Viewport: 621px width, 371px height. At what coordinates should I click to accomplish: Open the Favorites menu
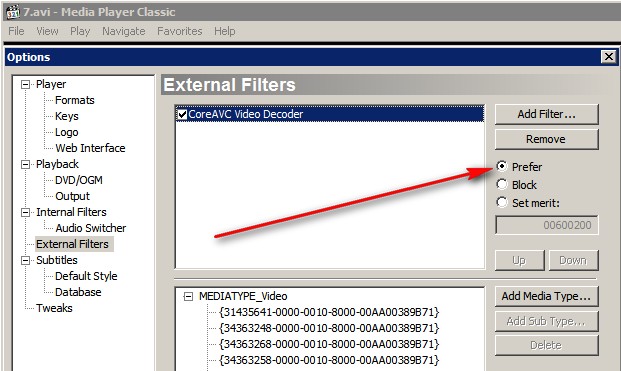click(x=179, y=31)
